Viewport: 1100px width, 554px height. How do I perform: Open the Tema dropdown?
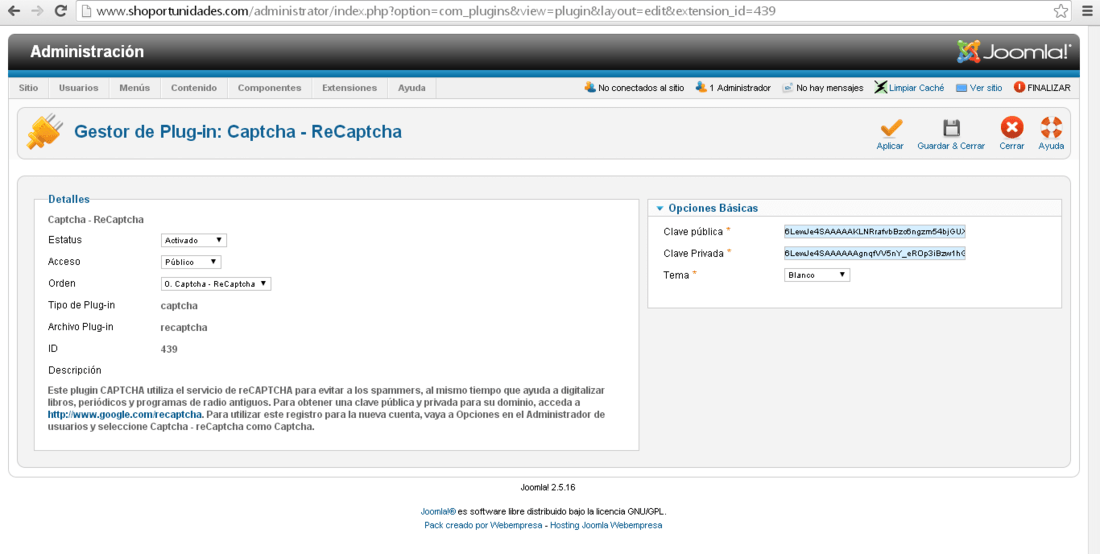click(x=817, y=276)
